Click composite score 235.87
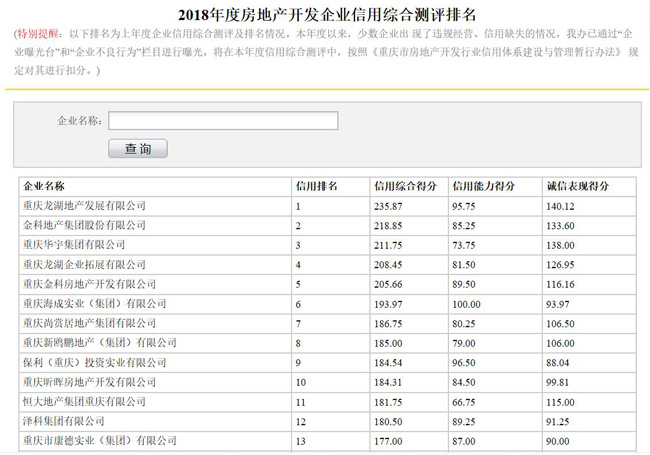This screenshot has height=455, width=650. (x=388, y=206)
